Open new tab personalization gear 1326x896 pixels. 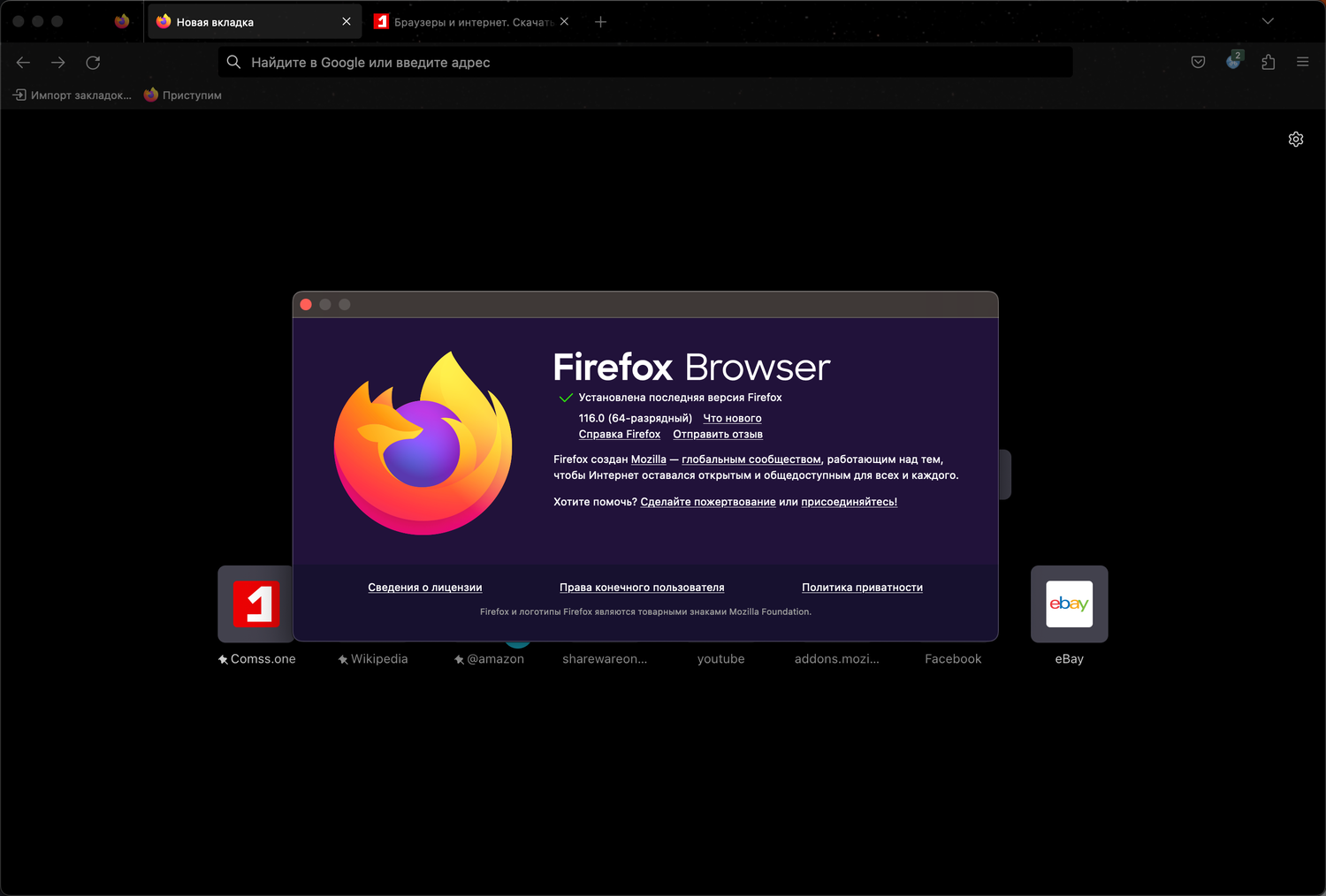point(1296,140)
